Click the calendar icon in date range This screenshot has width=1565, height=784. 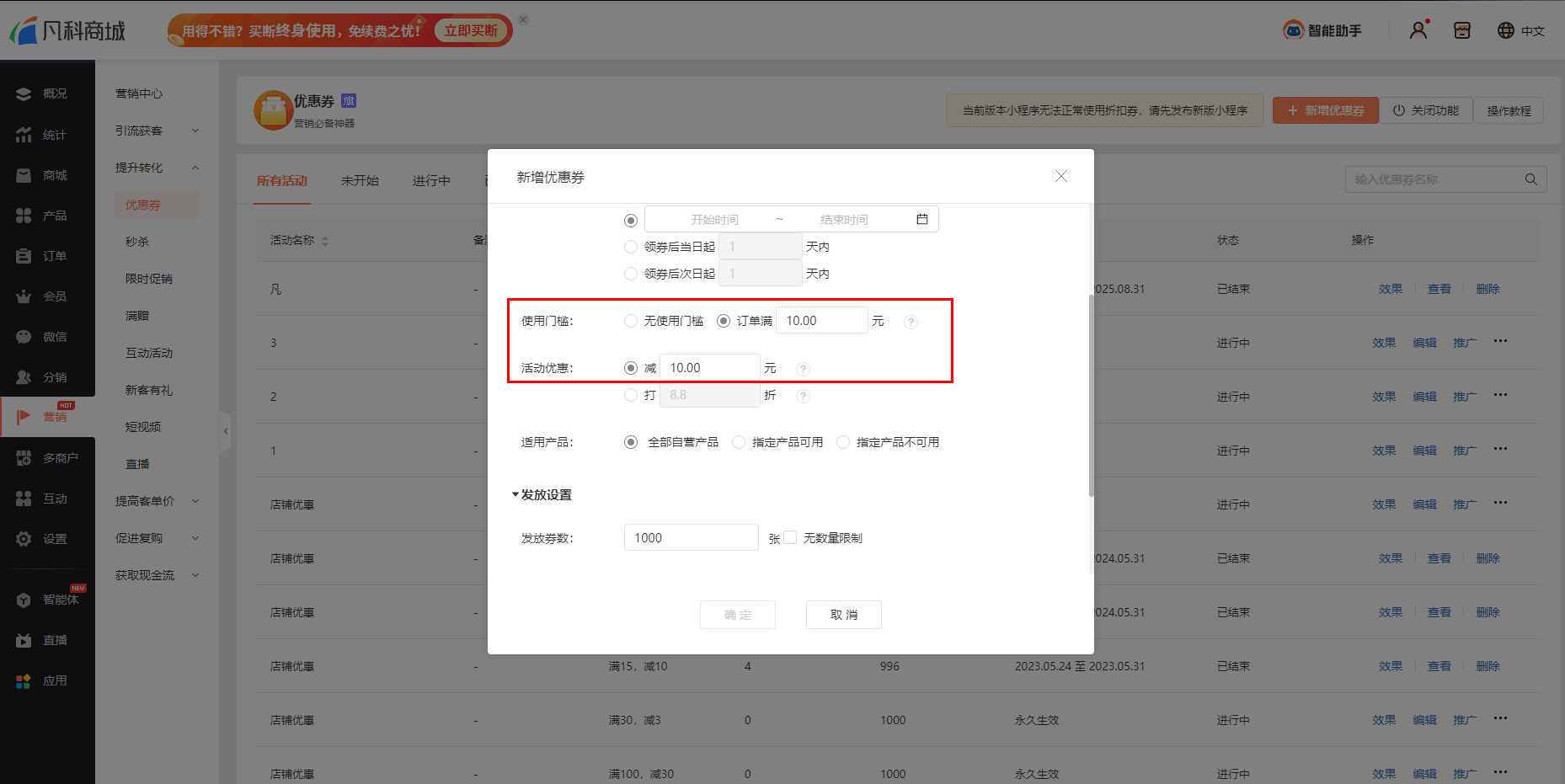tap(922, 220)
